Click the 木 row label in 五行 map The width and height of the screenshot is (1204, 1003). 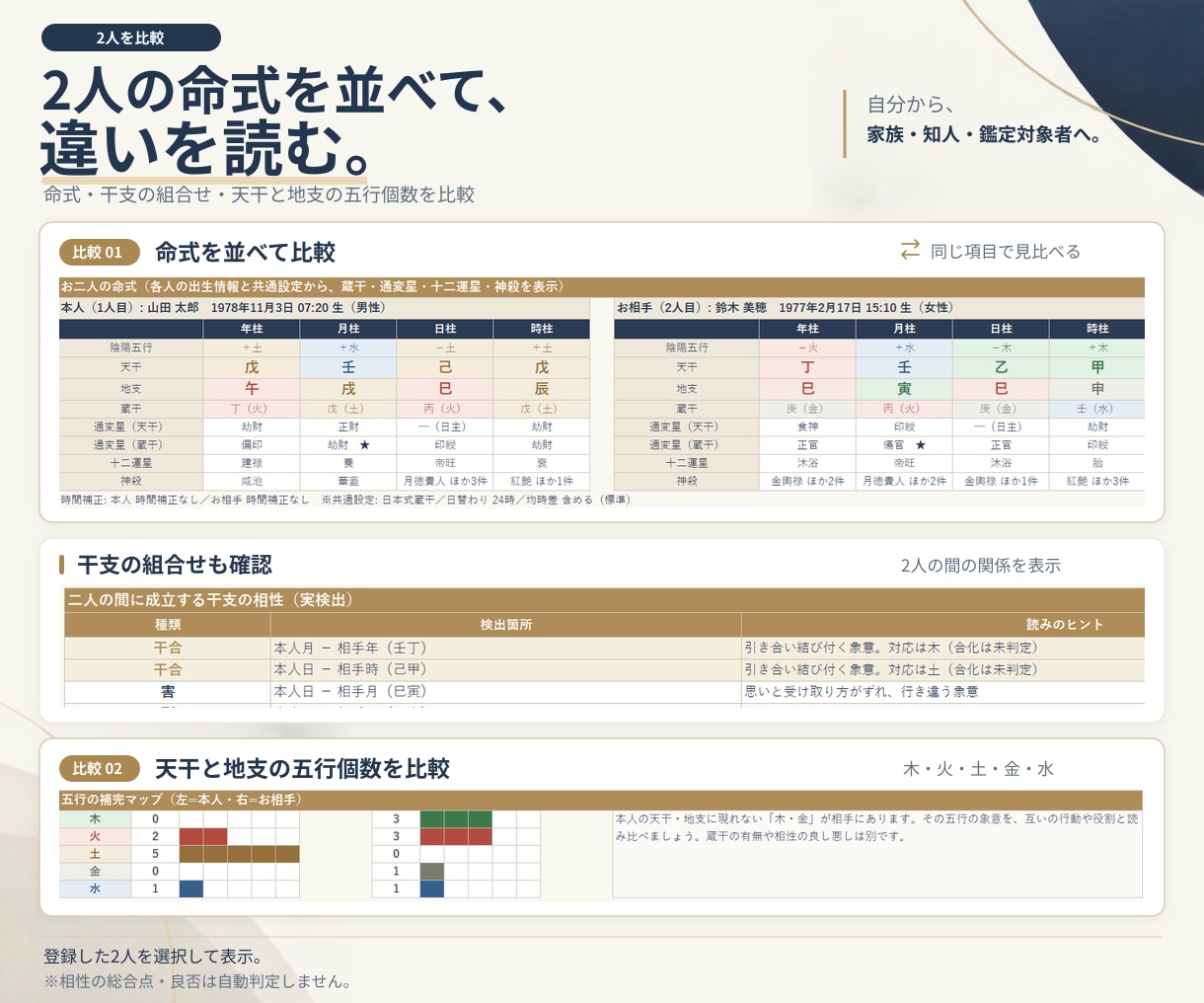95,819
